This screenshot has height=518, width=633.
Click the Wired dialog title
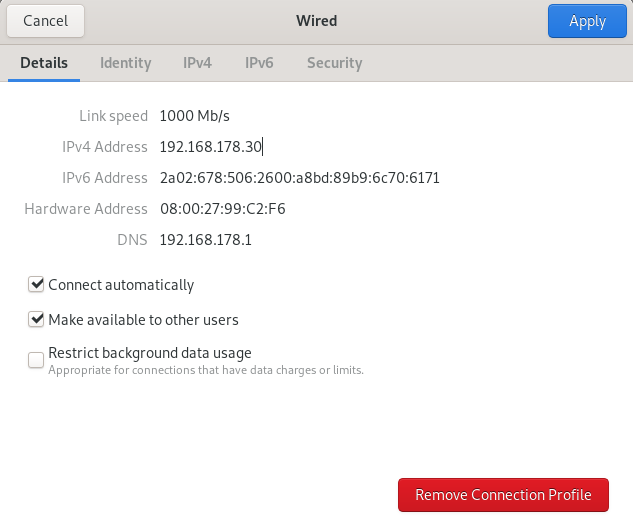pos(316,21)
